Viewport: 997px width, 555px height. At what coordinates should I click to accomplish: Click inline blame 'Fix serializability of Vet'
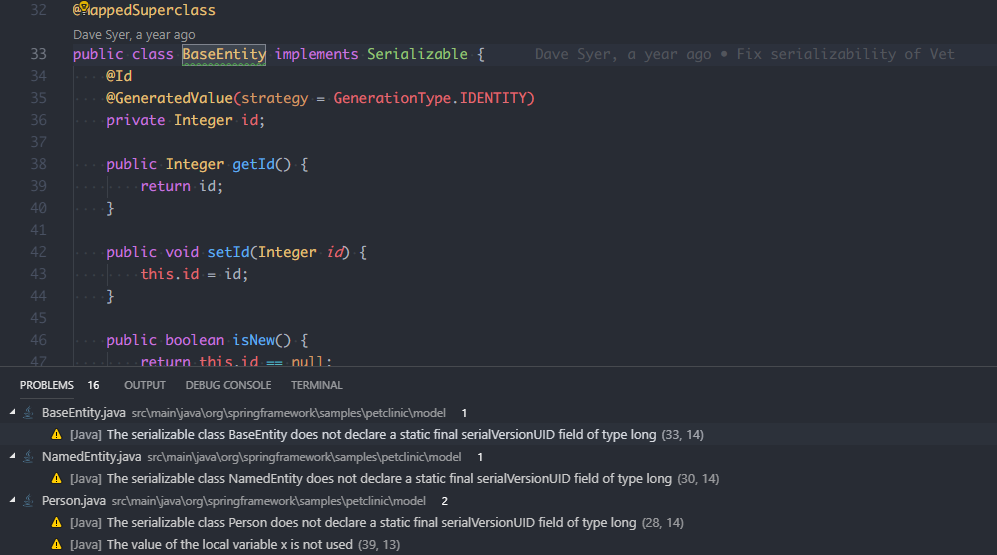(x=846, y=54)
